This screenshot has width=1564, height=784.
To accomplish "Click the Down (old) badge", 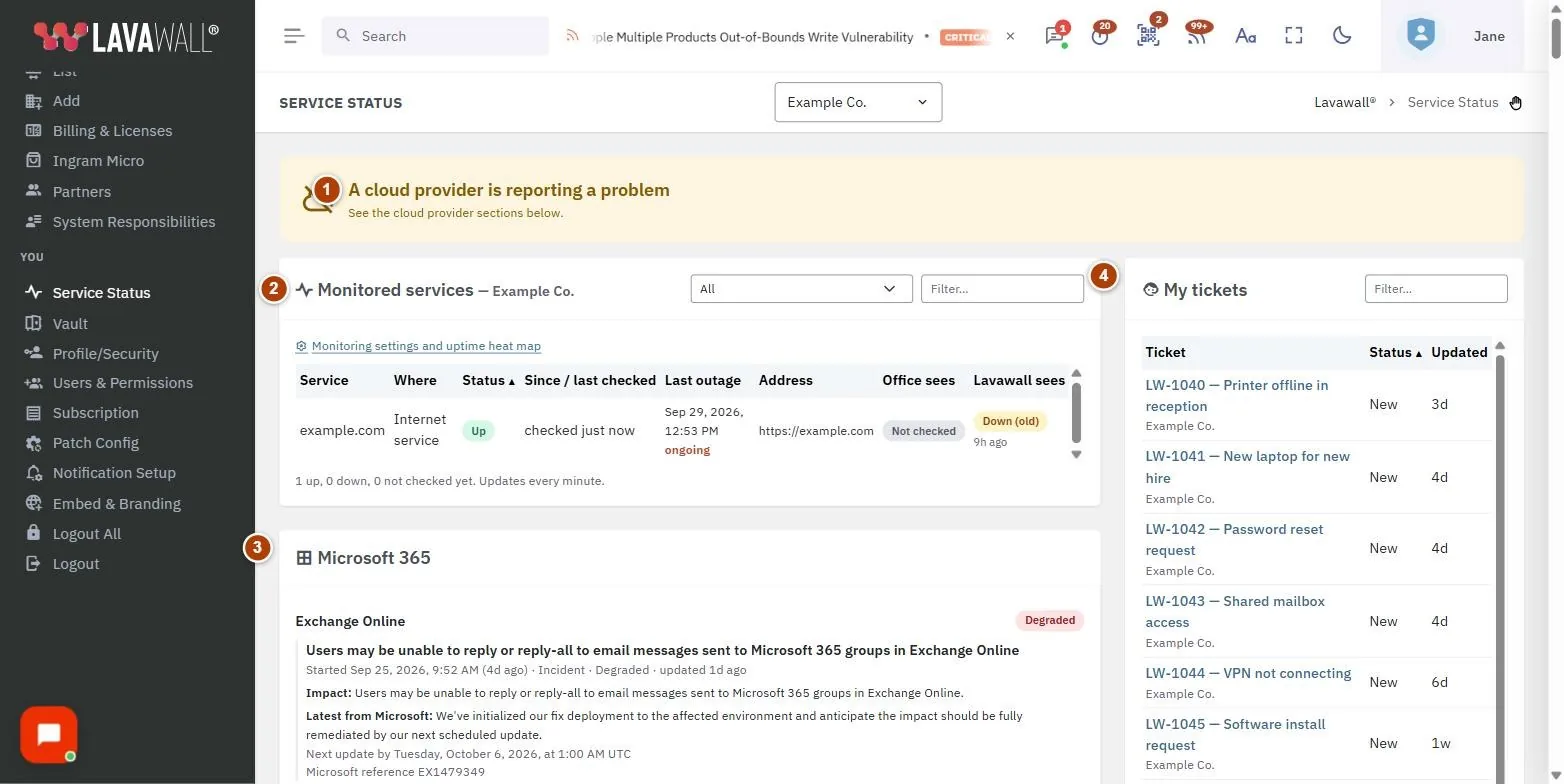I will (x=1011, y=421).
